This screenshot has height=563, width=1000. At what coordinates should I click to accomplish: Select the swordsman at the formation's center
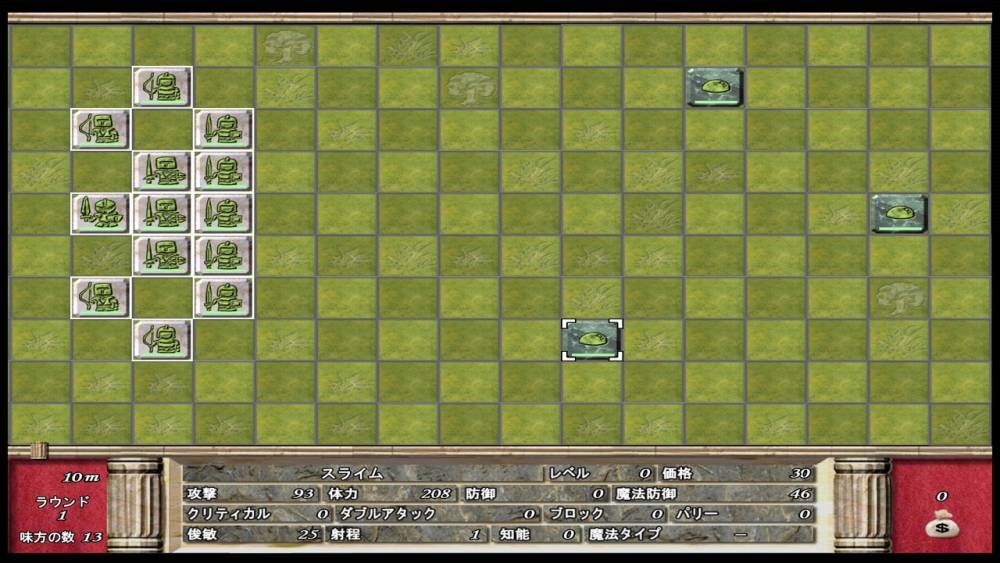(162, 213)
